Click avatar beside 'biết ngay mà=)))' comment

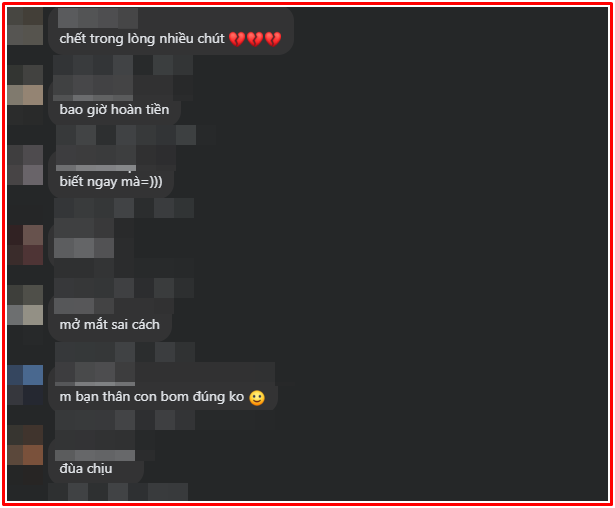coord(25,165)
